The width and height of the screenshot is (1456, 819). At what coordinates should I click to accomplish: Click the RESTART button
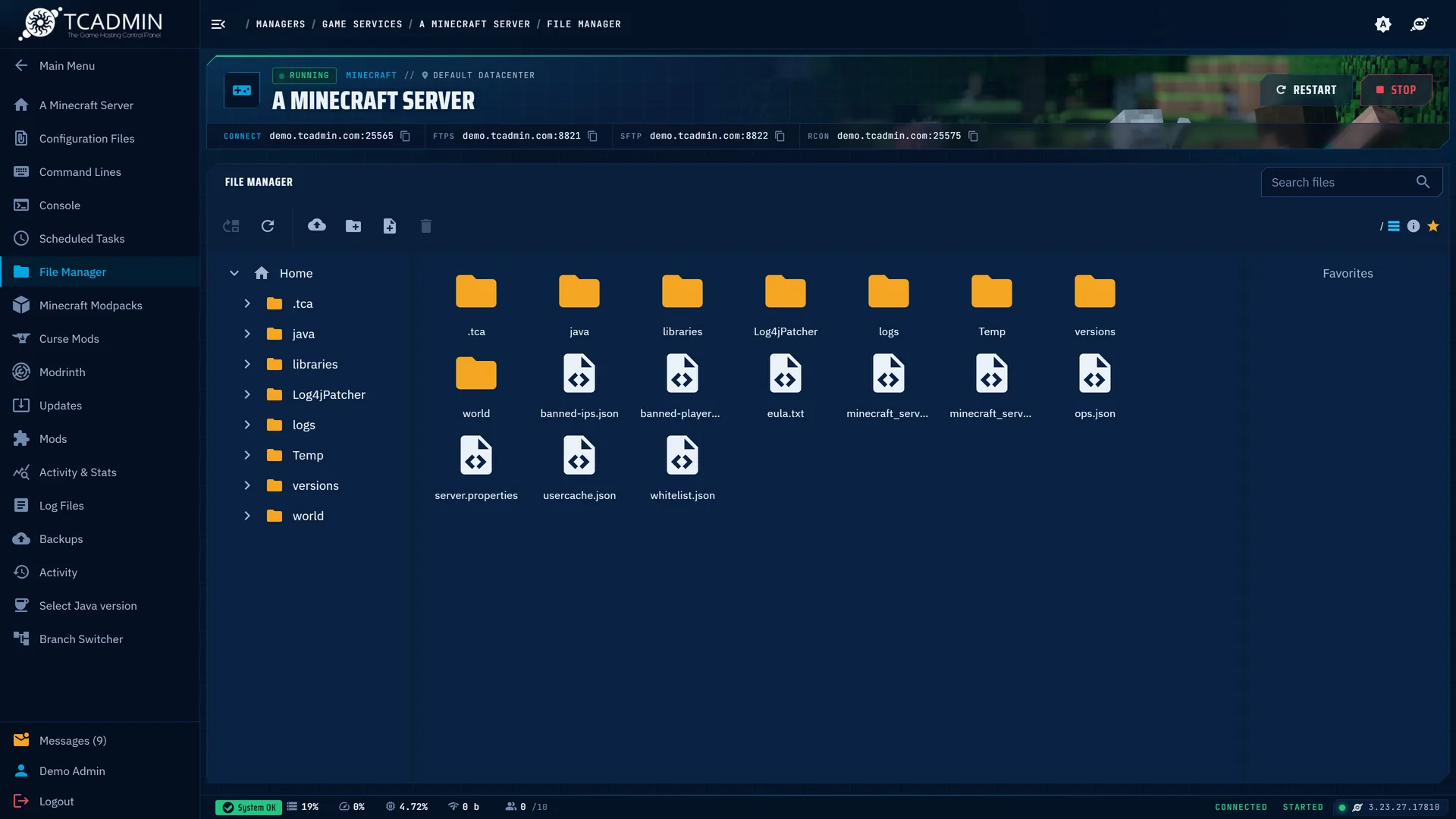[1306, 89]
